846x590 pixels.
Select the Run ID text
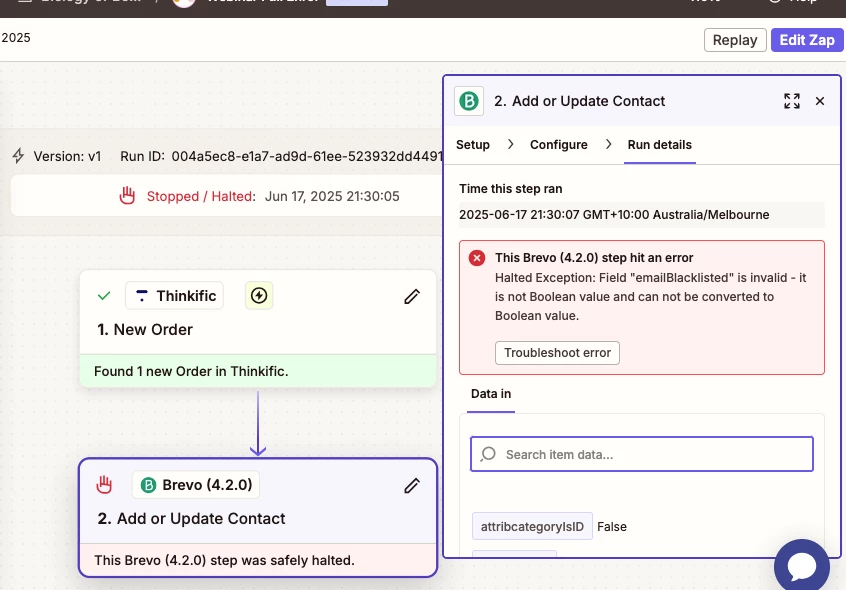(x=281, y=156)
